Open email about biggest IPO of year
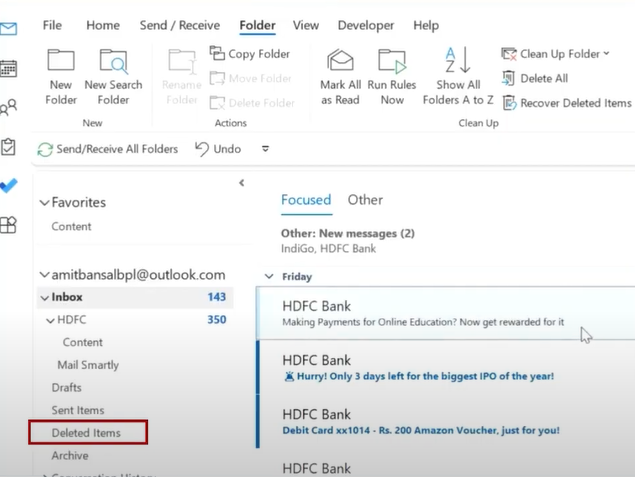Image resolution: width=635 pixels, height=477 pixels. 445,368
